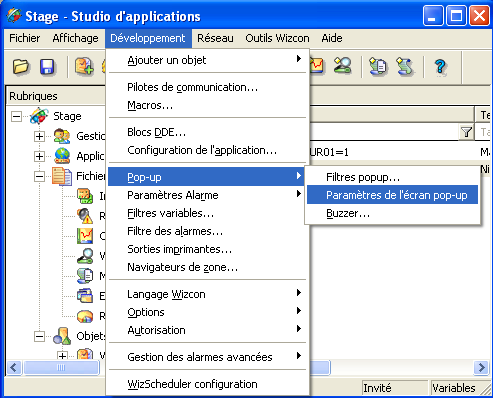Click the document list toolbar icon

(378, 66)
